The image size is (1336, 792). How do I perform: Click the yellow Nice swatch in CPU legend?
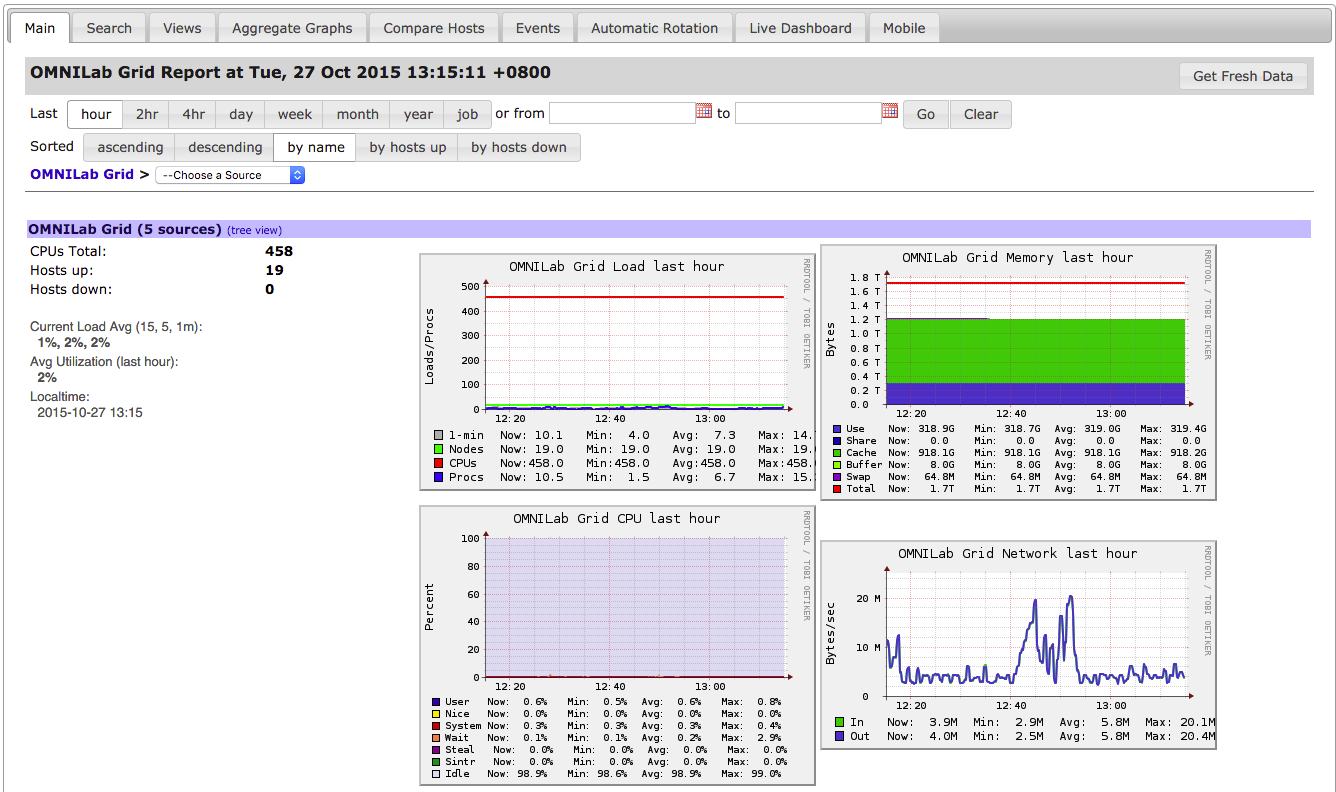pos(436,714)
